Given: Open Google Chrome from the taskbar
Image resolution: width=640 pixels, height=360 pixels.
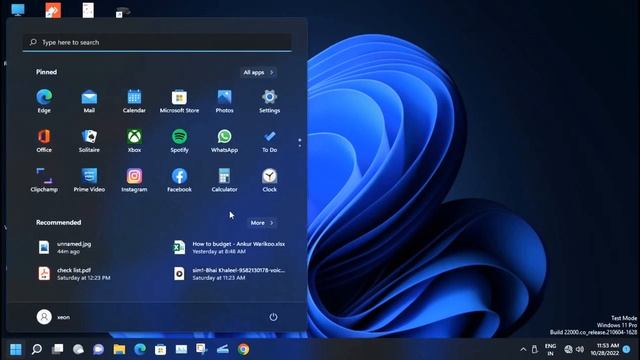Looking at the screenshot, I should [x=244, y=349].
